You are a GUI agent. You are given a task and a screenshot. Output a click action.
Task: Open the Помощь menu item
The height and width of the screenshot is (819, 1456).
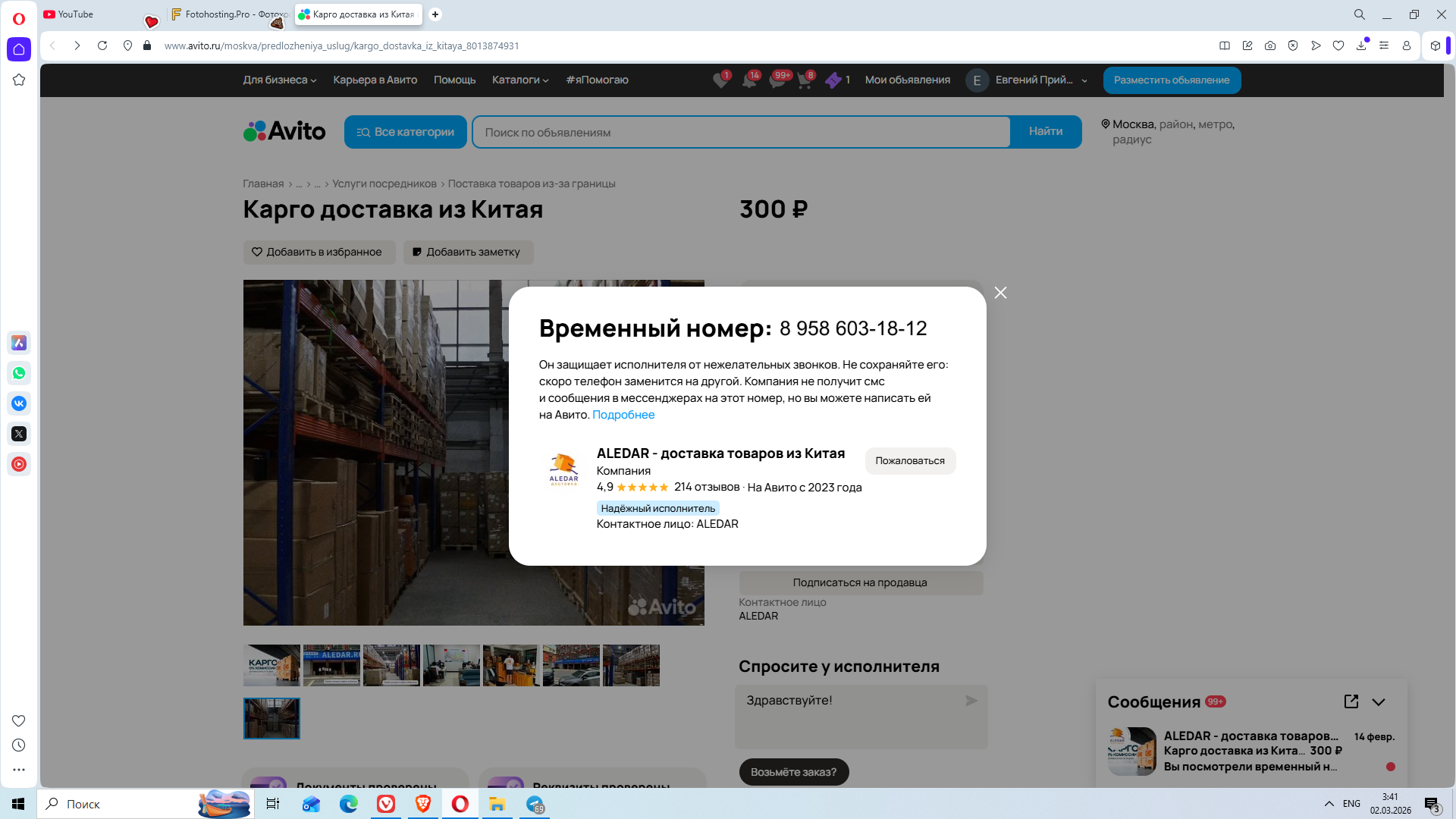click(x=454, y=80)
